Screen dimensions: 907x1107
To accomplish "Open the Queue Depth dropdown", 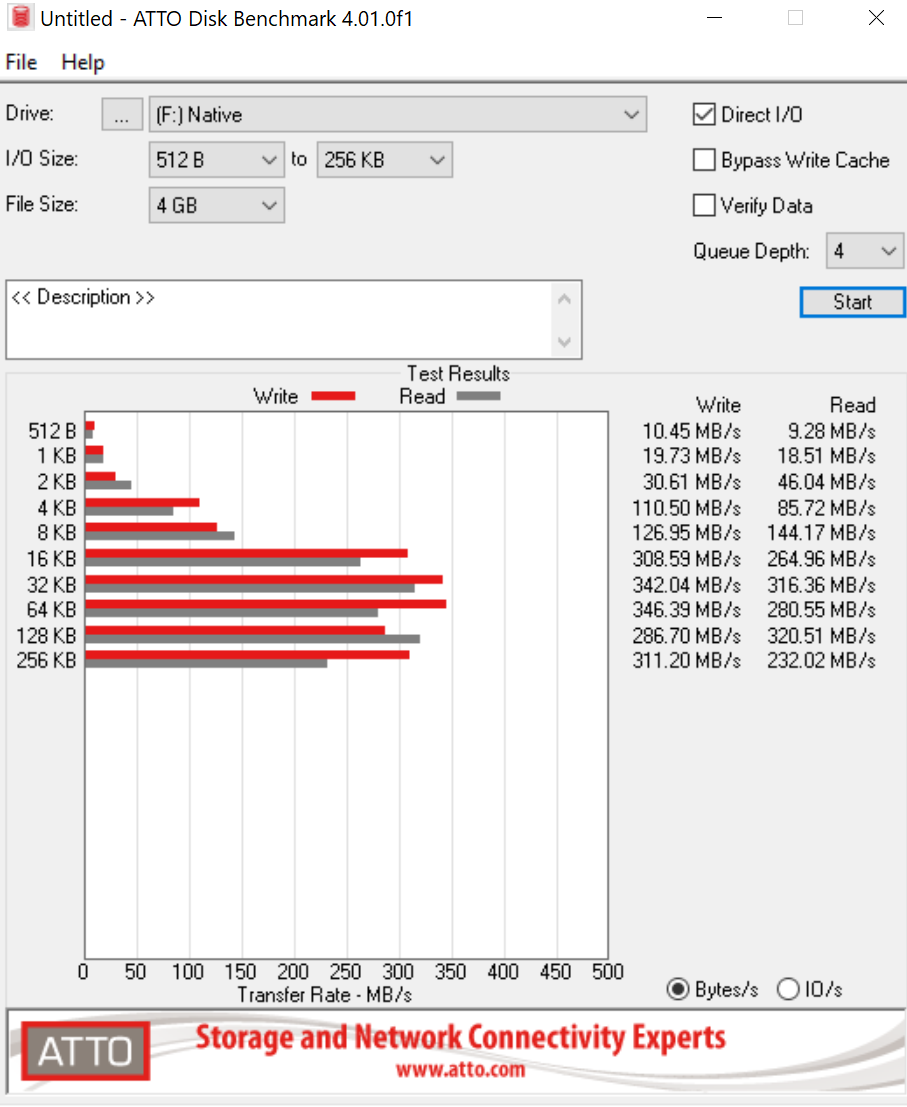I will 864,251.
